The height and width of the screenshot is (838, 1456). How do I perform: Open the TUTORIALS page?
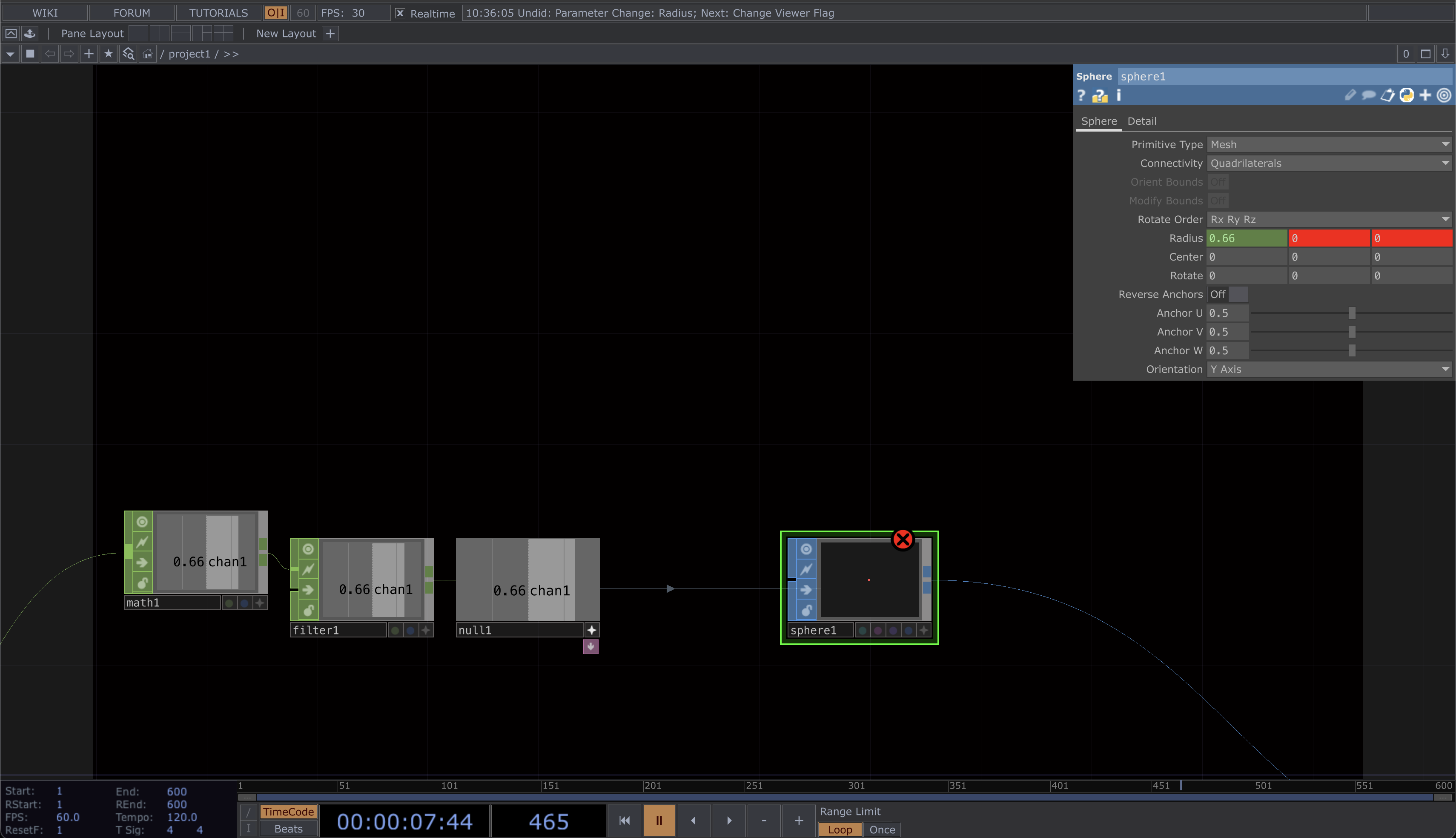pos(218,13)
